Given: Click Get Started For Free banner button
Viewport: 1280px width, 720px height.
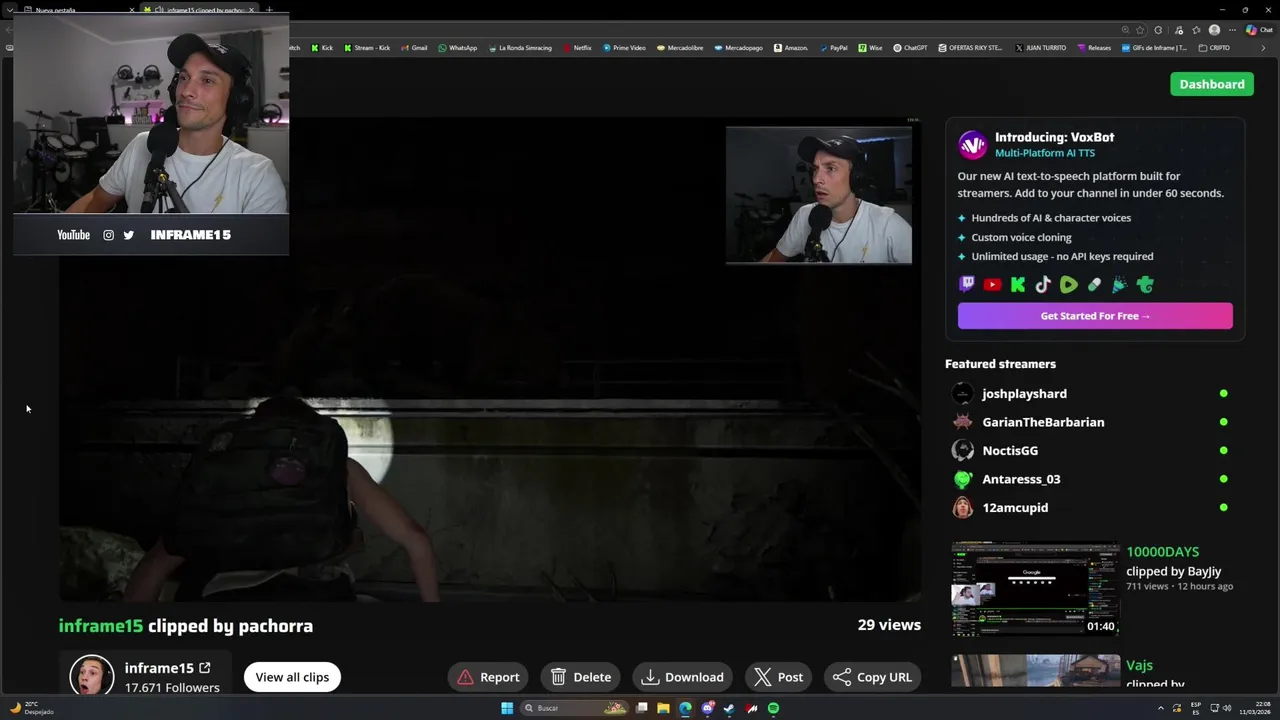Looking at the screenshot, I should 1095,316.
